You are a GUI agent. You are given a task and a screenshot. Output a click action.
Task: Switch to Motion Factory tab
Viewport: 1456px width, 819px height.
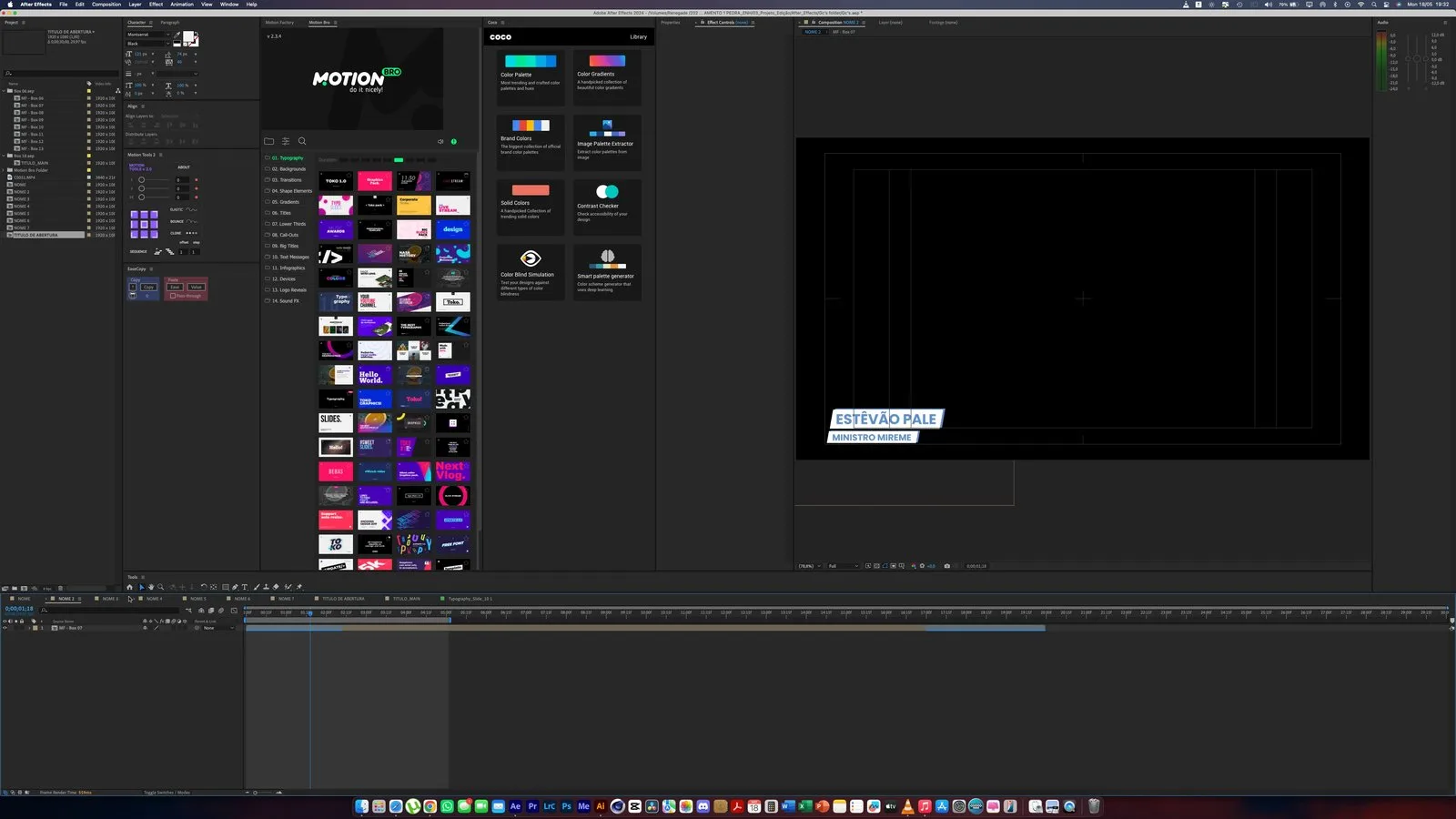coord(279,22)
